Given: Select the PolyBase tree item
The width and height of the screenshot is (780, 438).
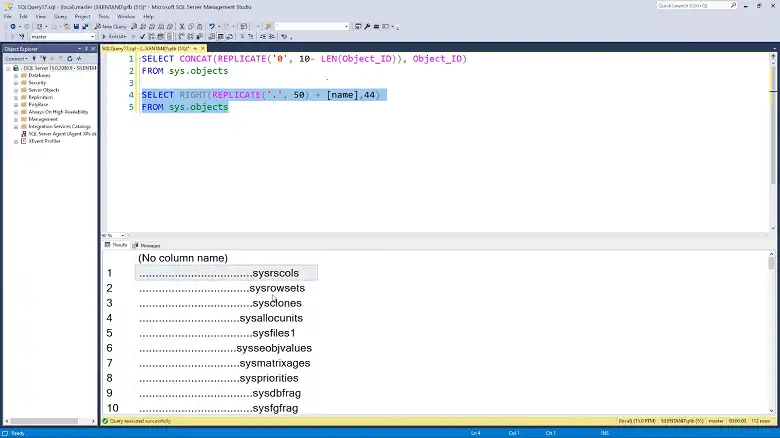Looking at the screenshot, I should (x=38, y=105).
